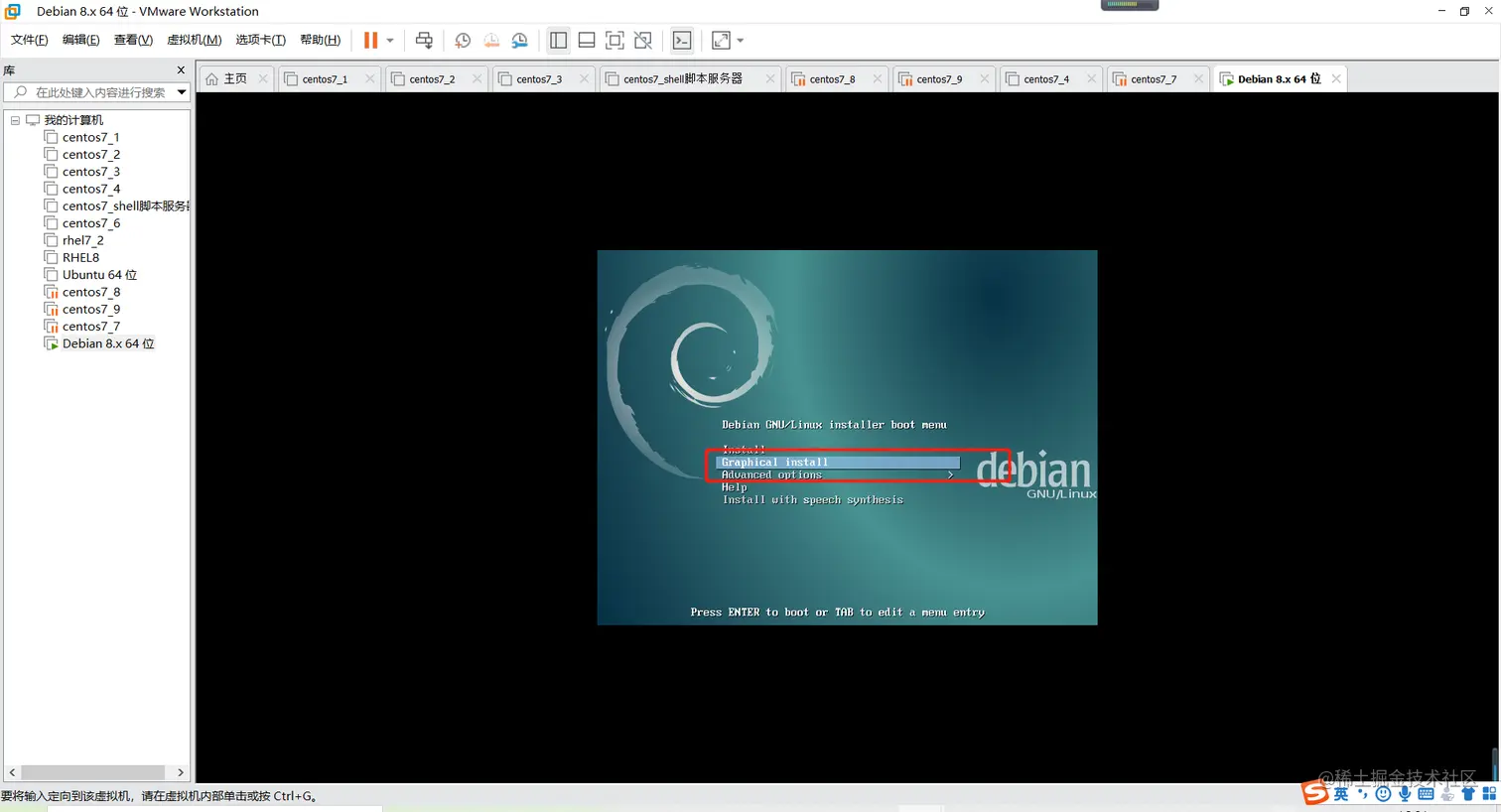The height and width of the screenshot is (812, 1501).
Task: Click the Sogou voice input microphone
Action: click(1405, 794)
